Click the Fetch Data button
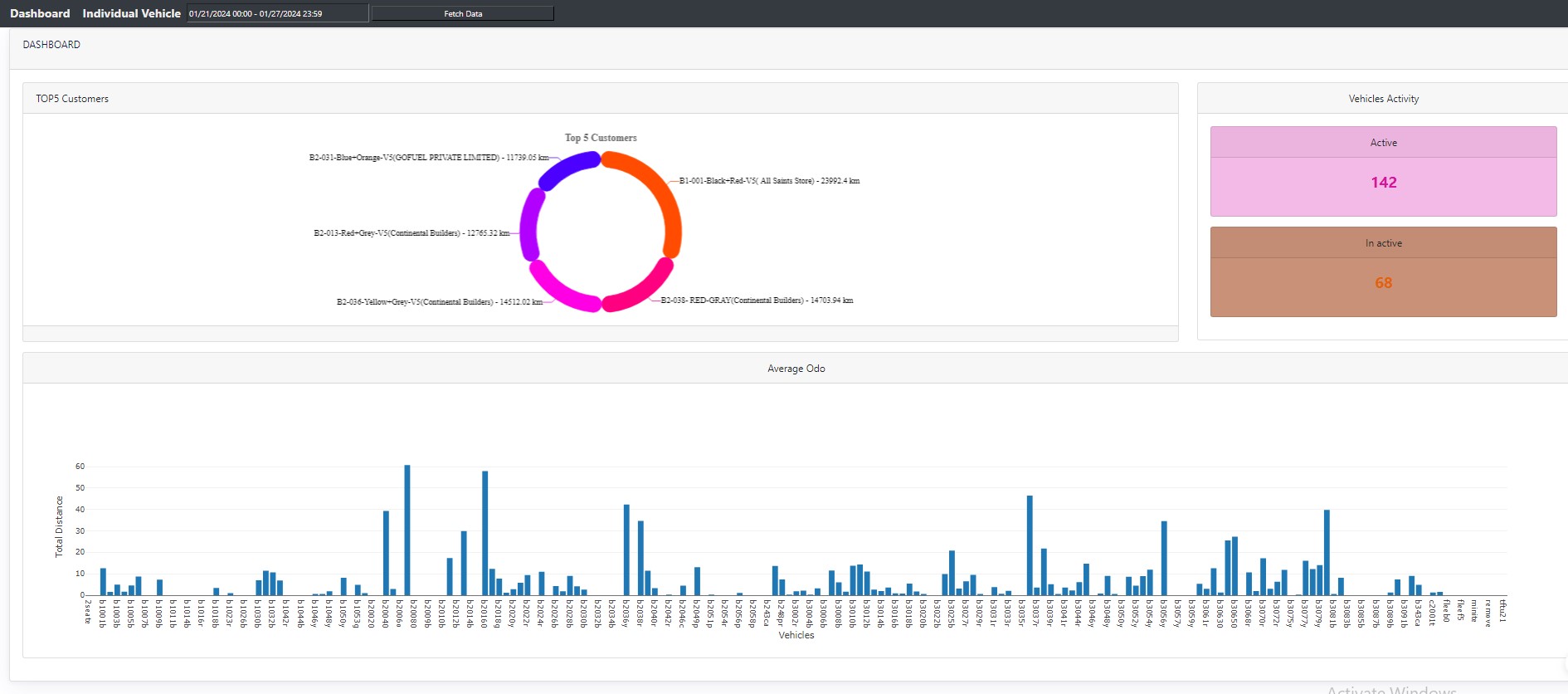This screenshot has width=1568, height=694. (463, 13)
